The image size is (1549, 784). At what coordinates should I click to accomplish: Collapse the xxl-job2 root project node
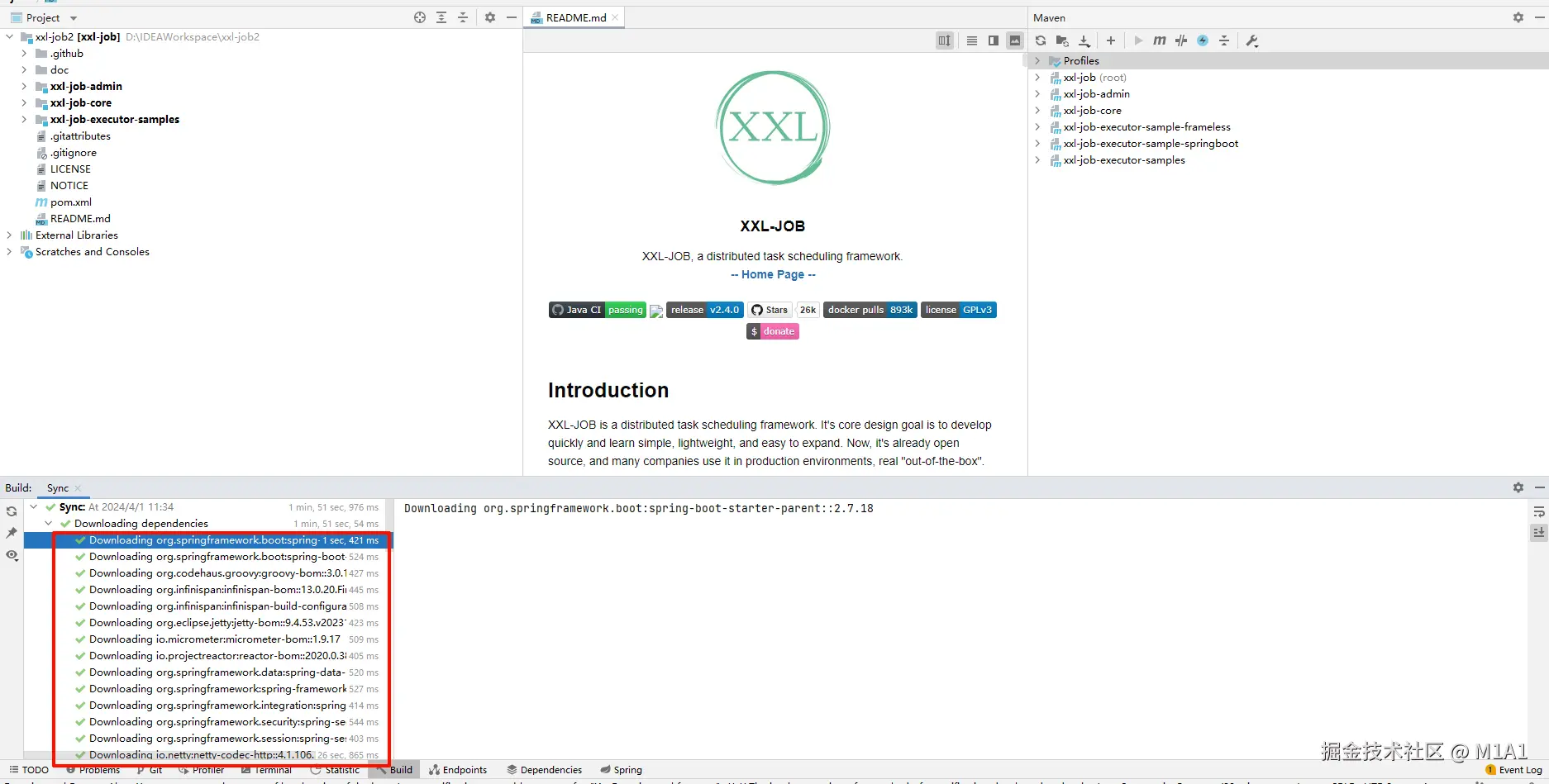[x=9, y=37]
